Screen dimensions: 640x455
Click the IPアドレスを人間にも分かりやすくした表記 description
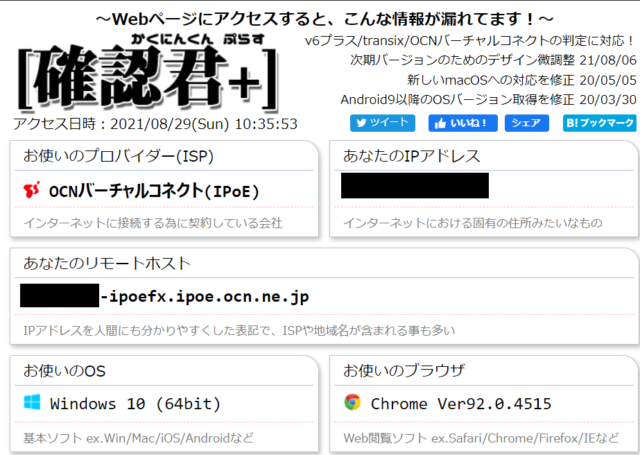tap(239, 330)
